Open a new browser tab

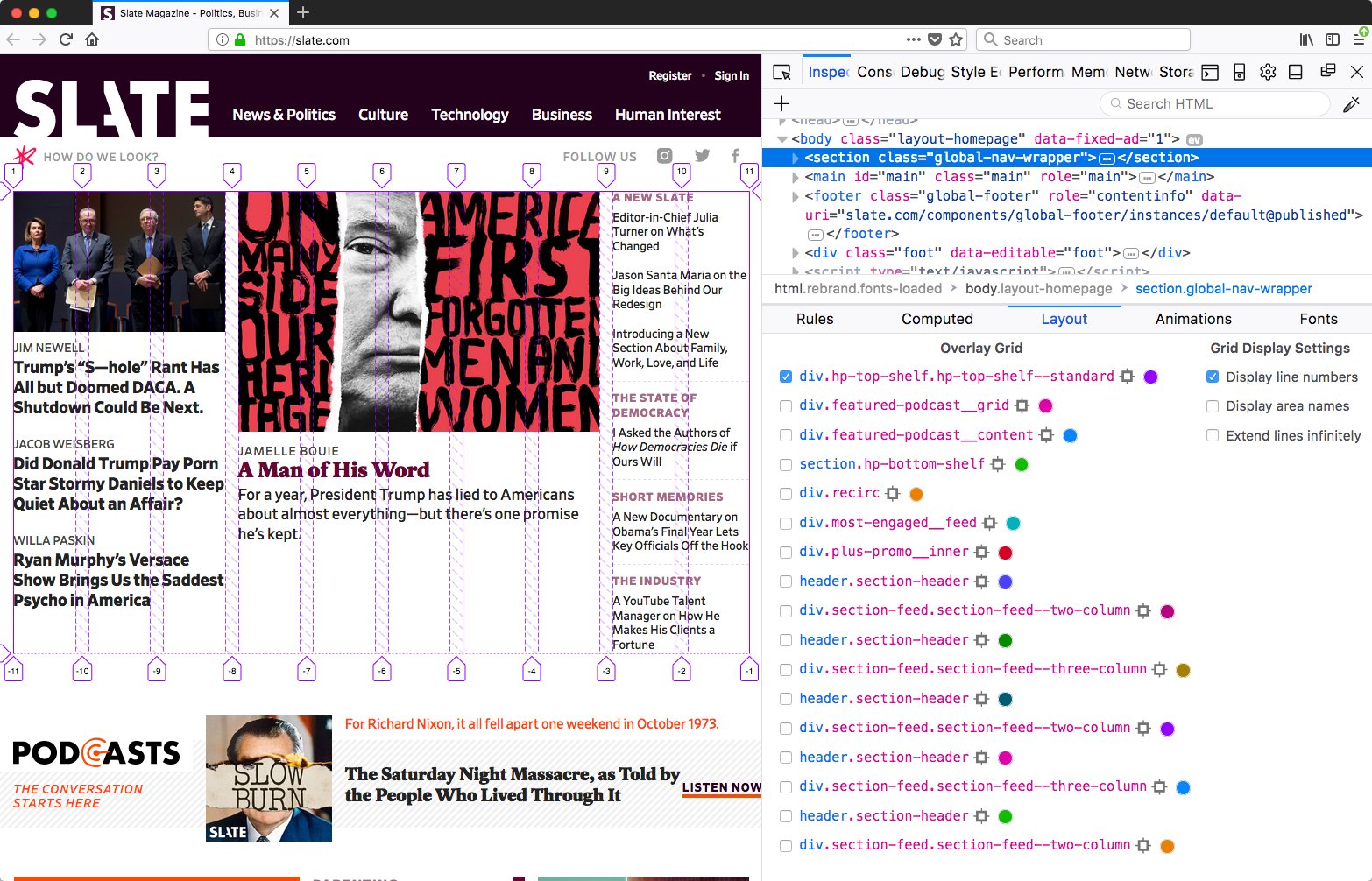point(303,12)
